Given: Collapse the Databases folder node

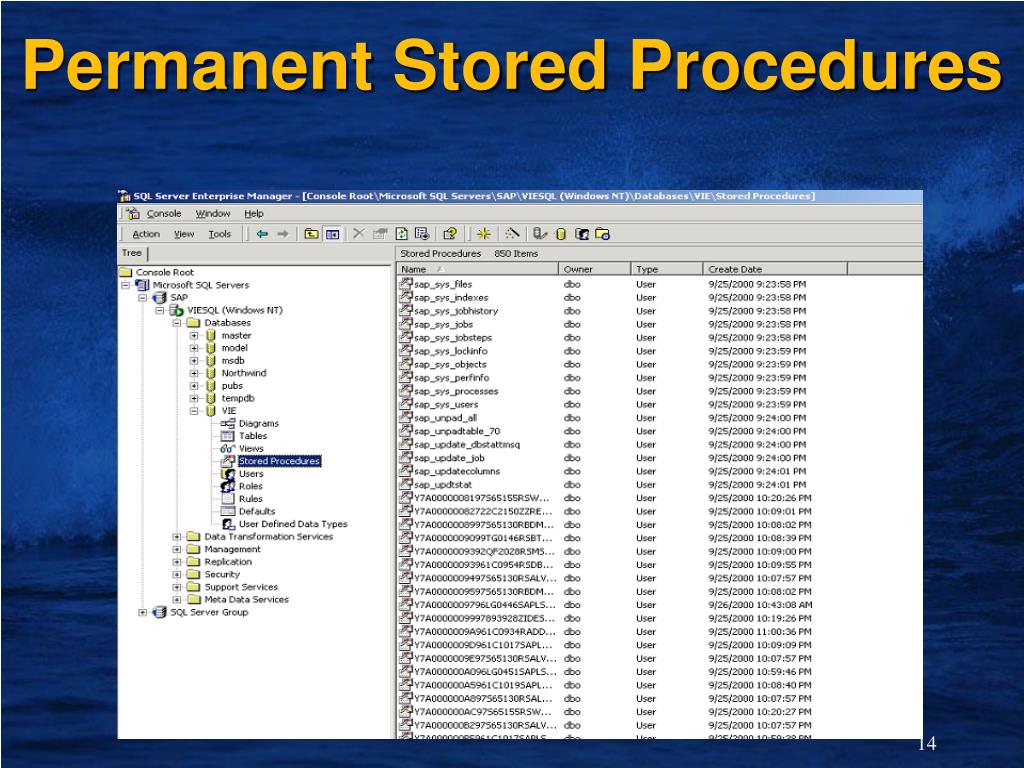Looking at the screenshot, I should point(176,323).
